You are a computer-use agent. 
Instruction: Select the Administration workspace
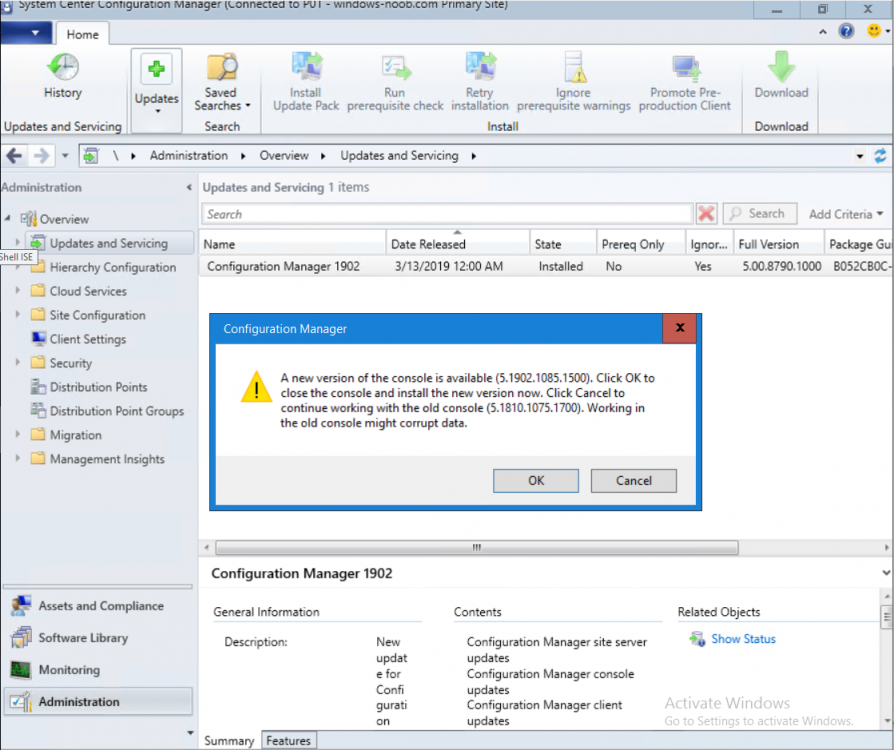click(98, 702)
